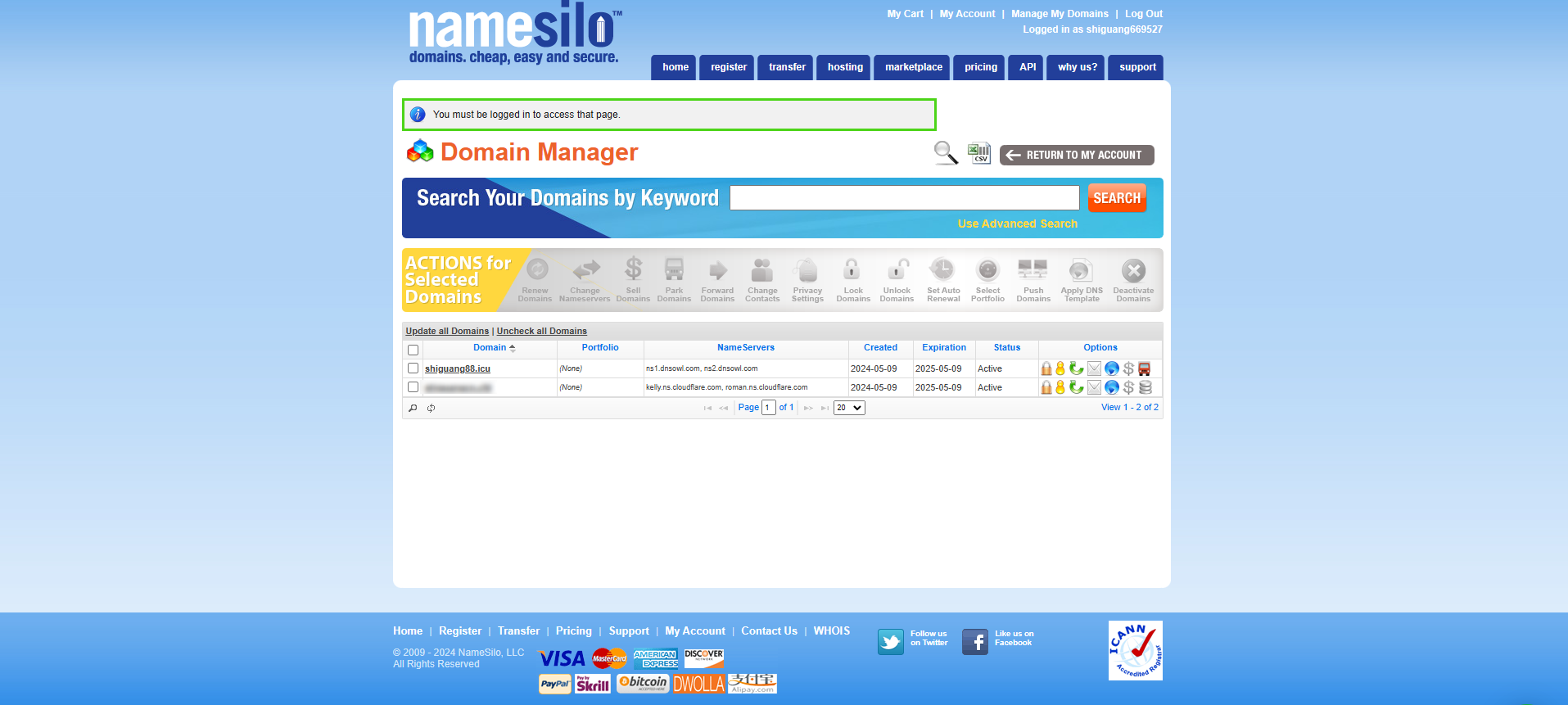Open the register navigation tab
The height and width of the screenshot is (705, 1568).
(x=729, y=67)
